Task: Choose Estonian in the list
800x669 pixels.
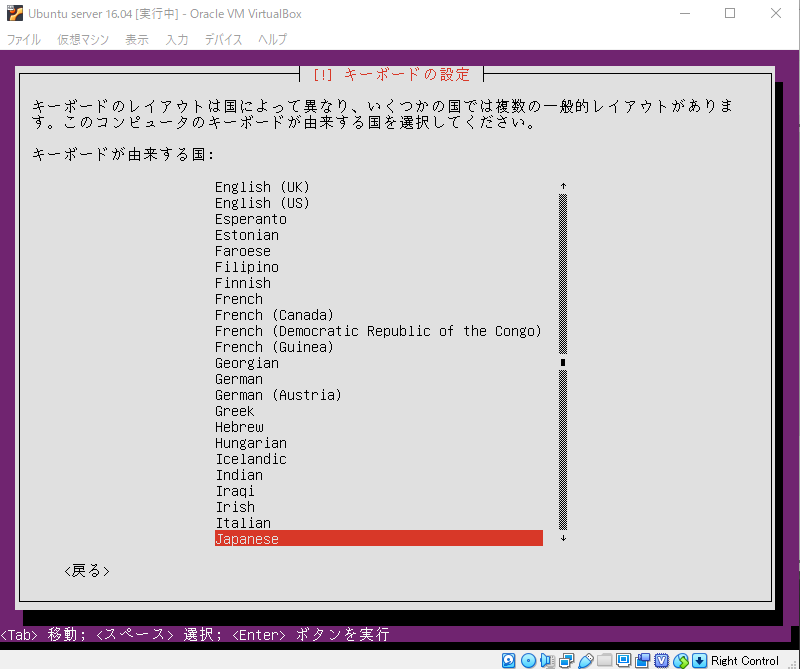Action: click(379, 235)
